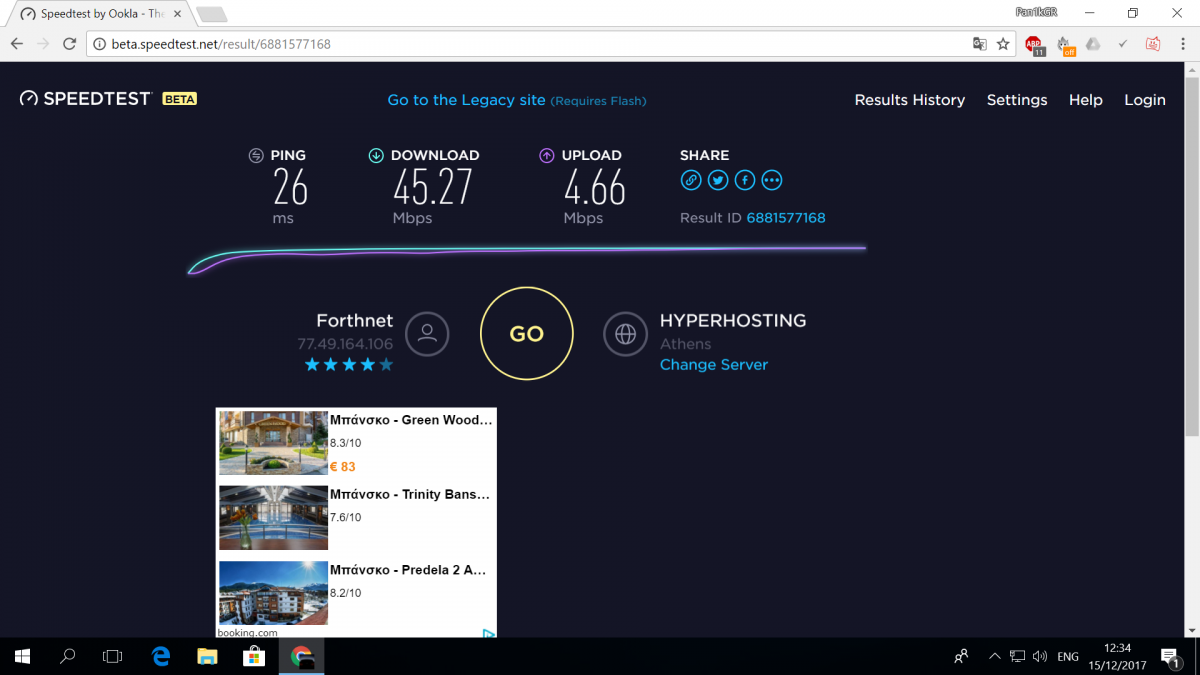Screen dimensions: 1200x675
Task: Share result on Twitter
Action: pos(718,180)
